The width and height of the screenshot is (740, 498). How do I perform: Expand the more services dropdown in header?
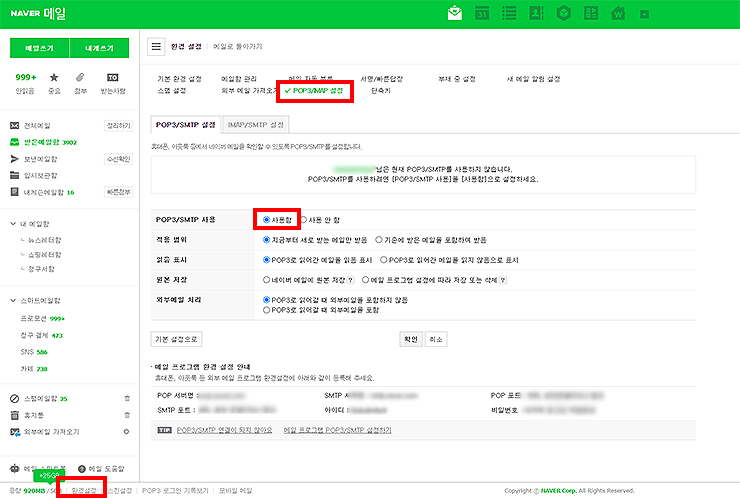644,14
